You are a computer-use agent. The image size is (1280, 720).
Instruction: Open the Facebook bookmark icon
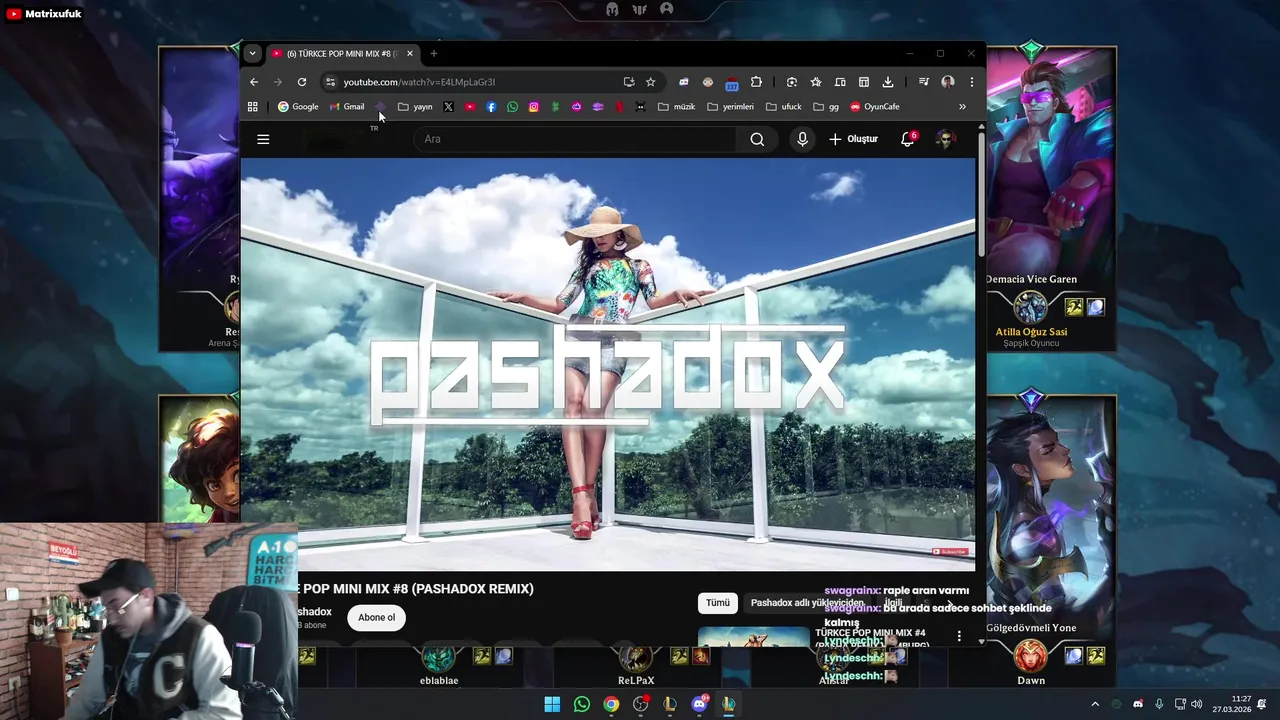(x=491, y=107)
